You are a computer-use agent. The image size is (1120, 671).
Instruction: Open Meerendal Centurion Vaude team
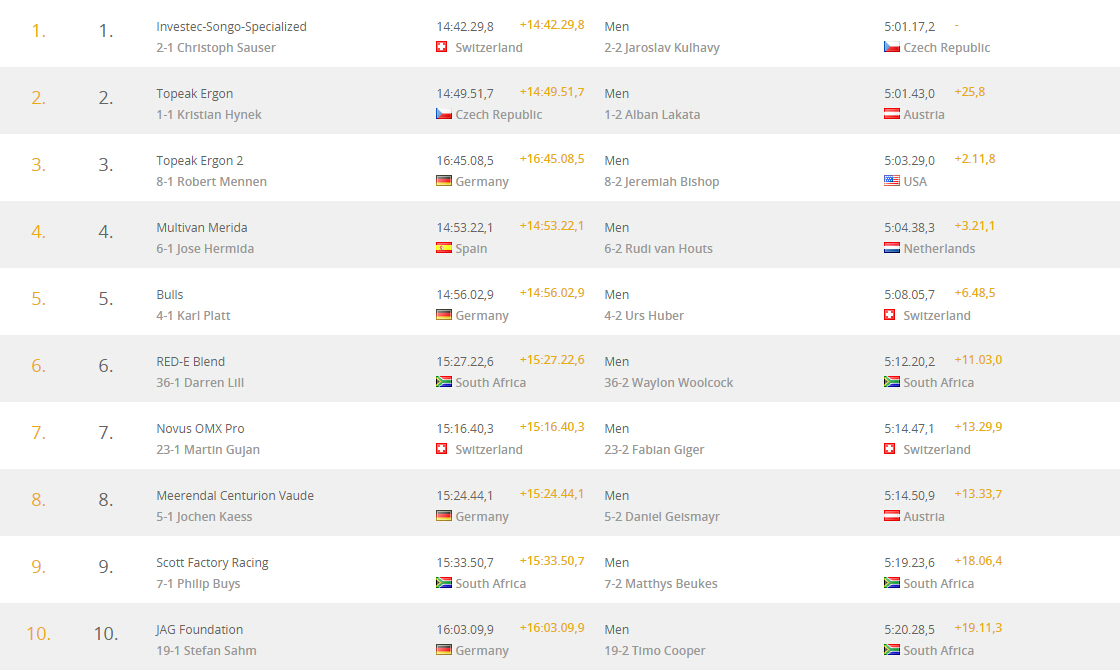pyautogui.click(x=235, y=495)
